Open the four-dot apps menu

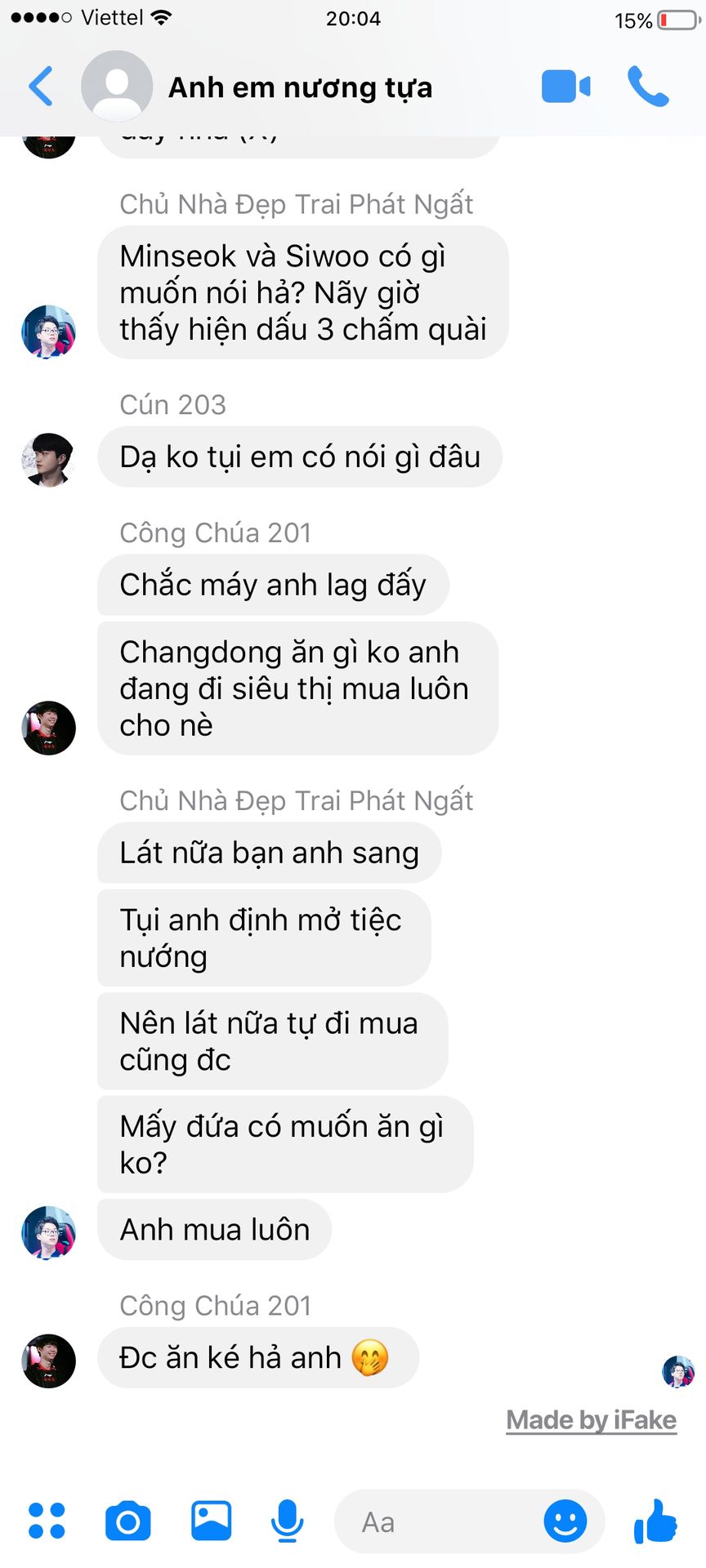tap(47, 1521)
